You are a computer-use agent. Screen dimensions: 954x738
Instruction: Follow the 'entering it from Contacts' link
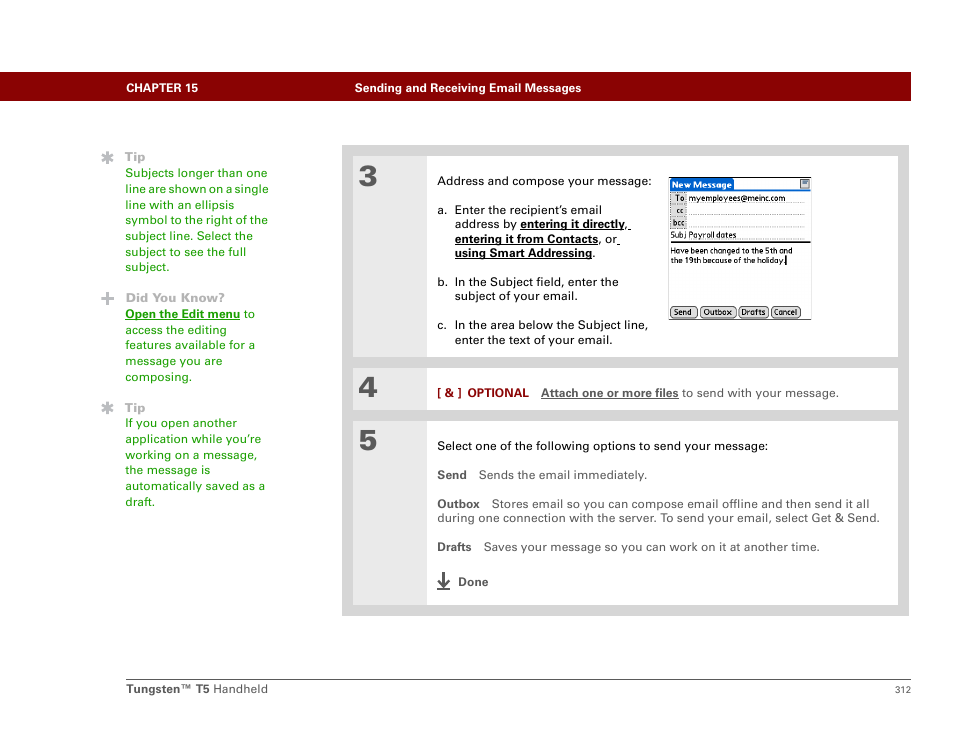pyautogui.click(x=526, y=239)
